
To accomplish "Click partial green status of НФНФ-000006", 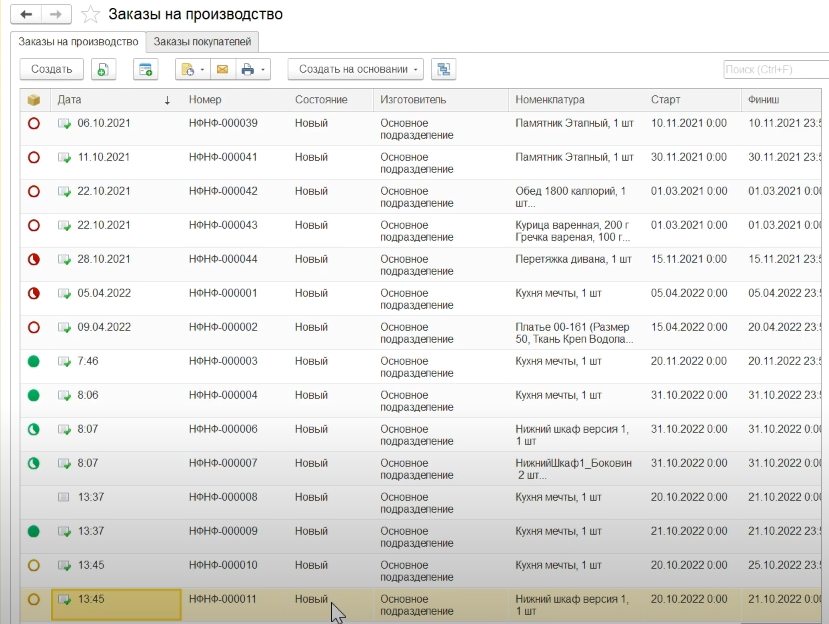I will click(34, 429).
